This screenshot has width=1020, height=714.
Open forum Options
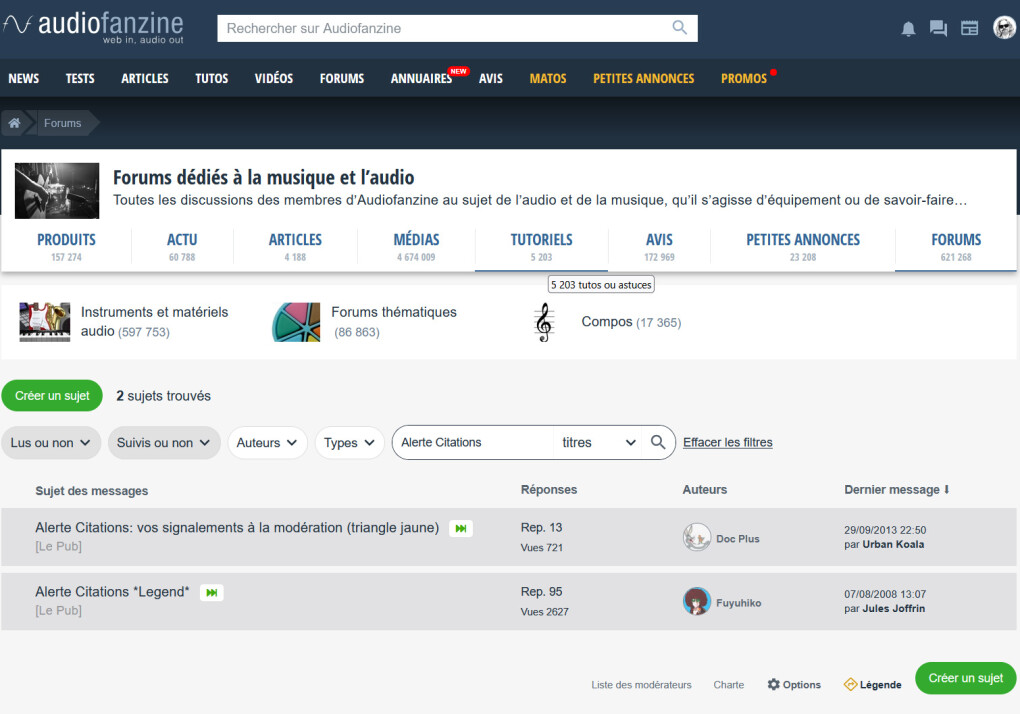[x=794, y=685]
